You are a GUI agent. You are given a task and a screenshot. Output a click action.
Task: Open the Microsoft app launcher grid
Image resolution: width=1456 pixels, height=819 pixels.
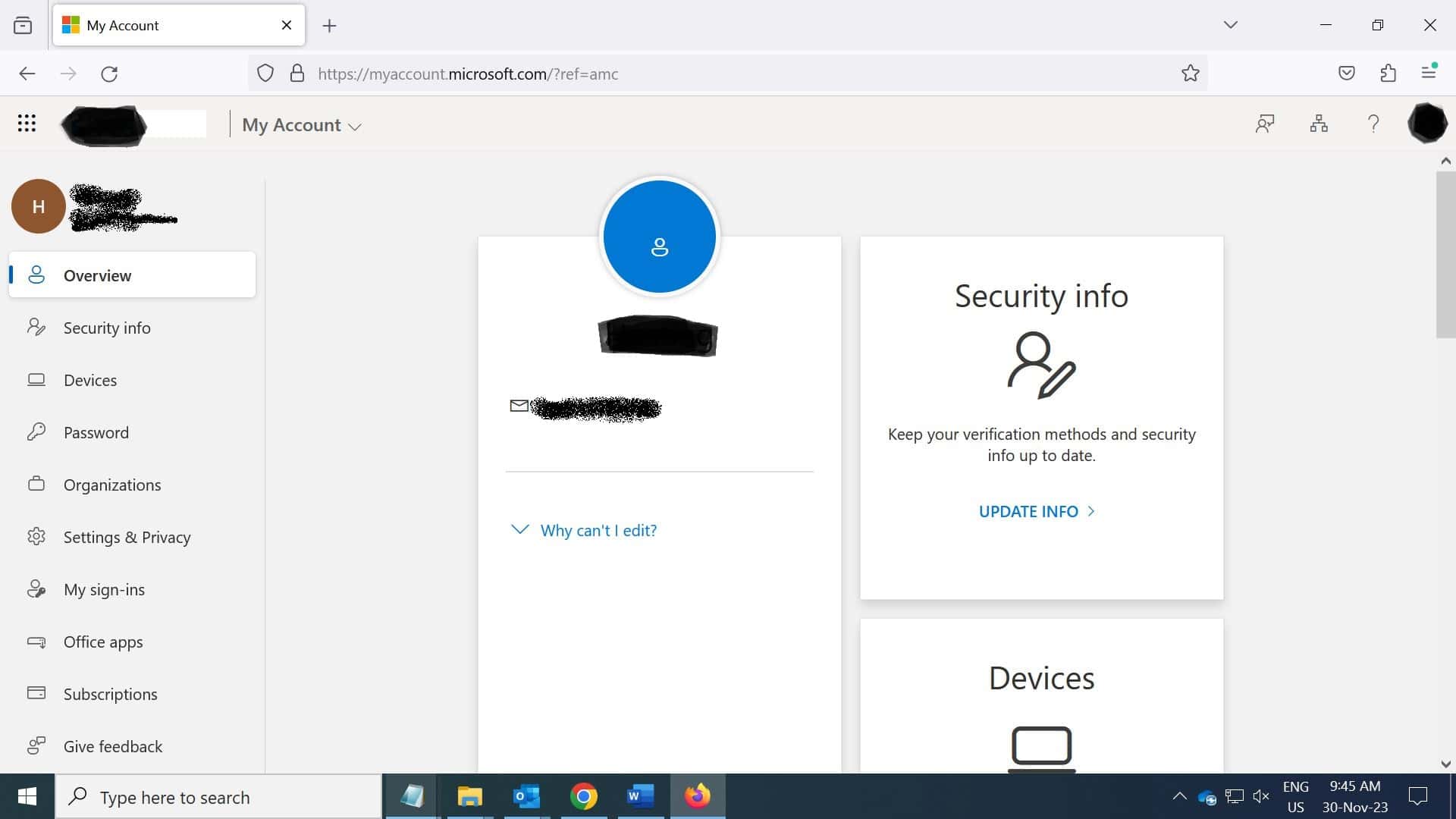coord(27,123)
